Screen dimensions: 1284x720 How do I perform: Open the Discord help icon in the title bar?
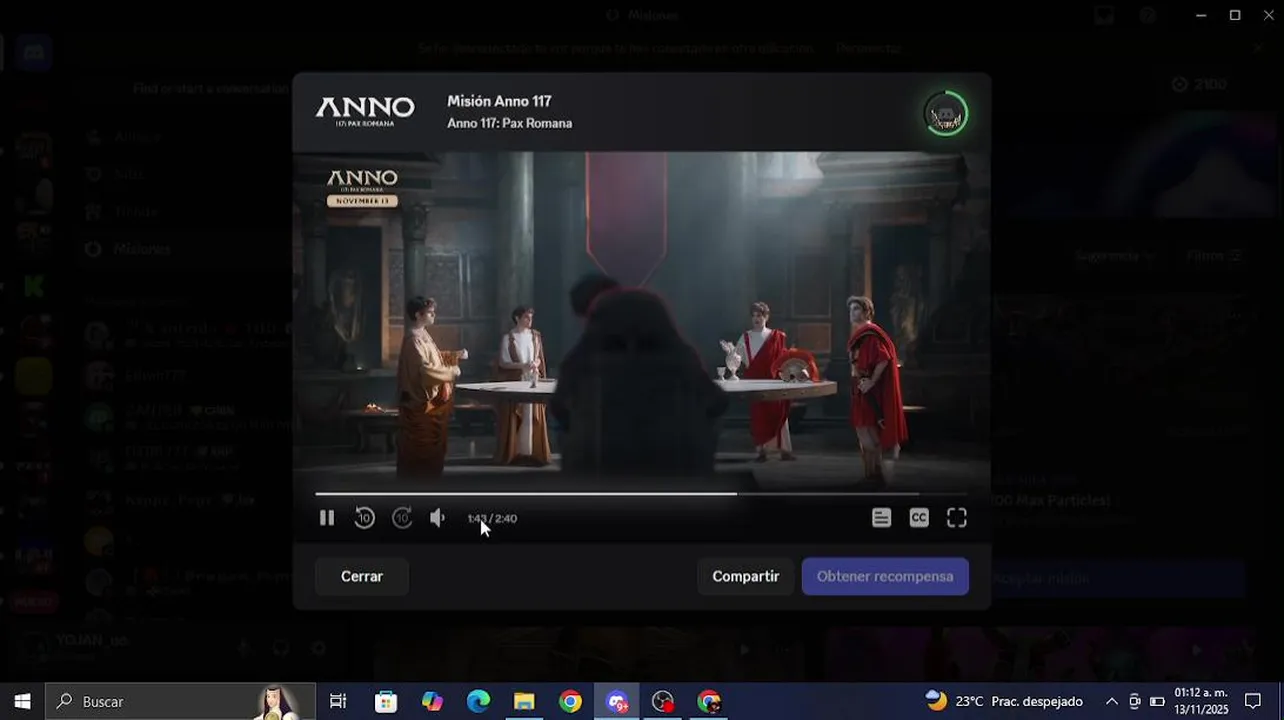pos(1148,15)
